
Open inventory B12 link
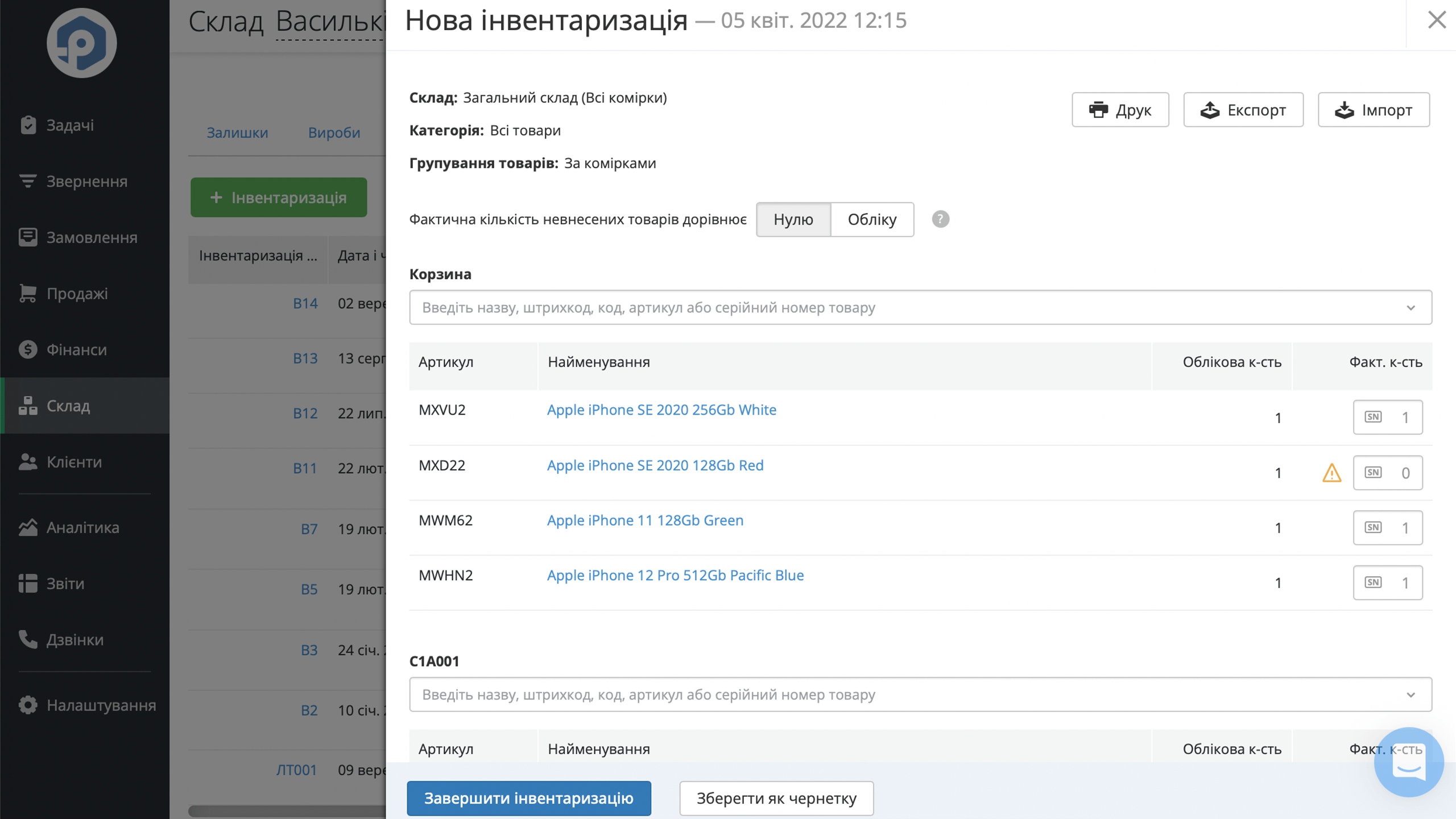[x=305, y=413]
